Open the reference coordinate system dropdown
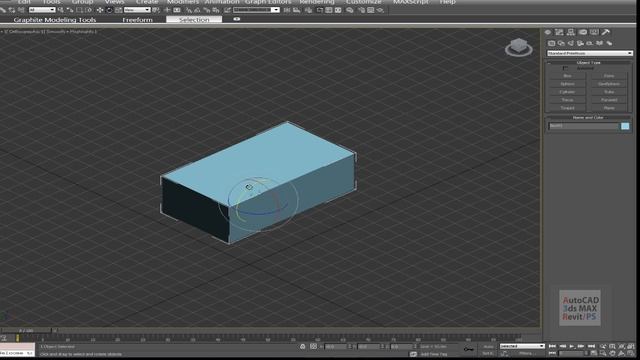The width and height of the screenshot is (640, 360). [x=137, y=10]
